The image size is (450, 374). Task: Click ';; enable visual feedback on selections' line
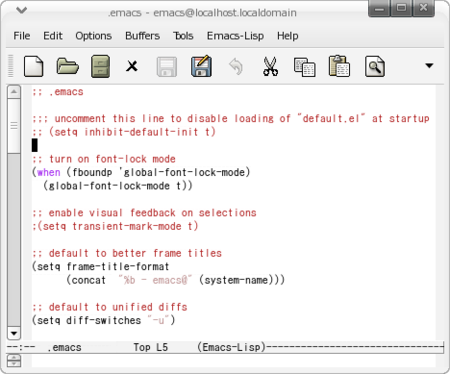[x=144, y=213]
